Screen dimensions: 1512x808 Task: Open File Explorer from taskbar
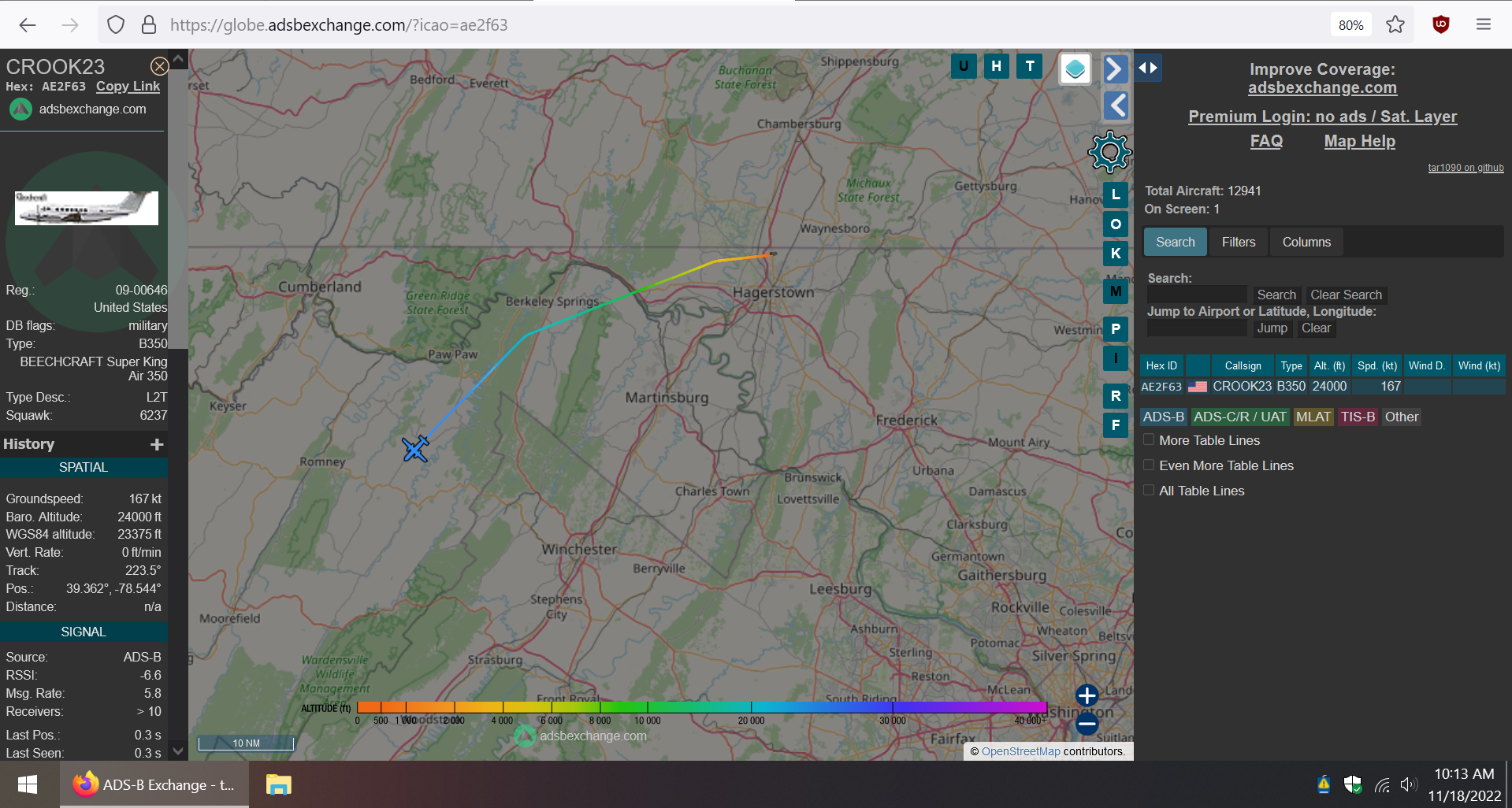(x=278, y=784)
